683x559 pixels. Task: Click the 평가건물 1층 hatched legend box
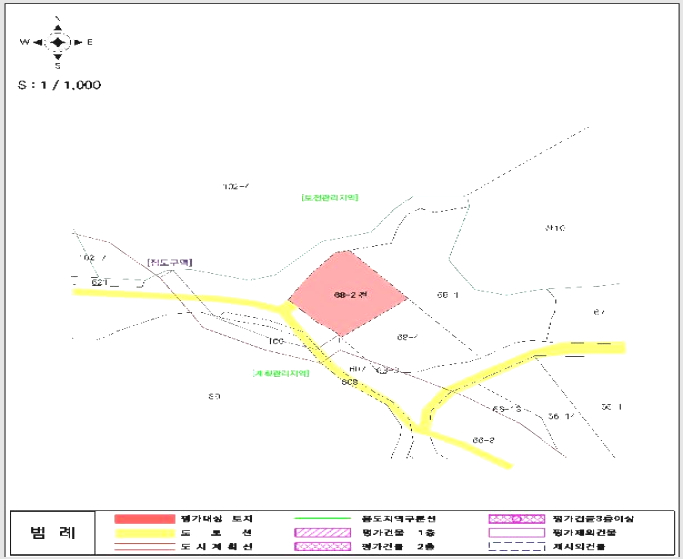pos(323,532)
